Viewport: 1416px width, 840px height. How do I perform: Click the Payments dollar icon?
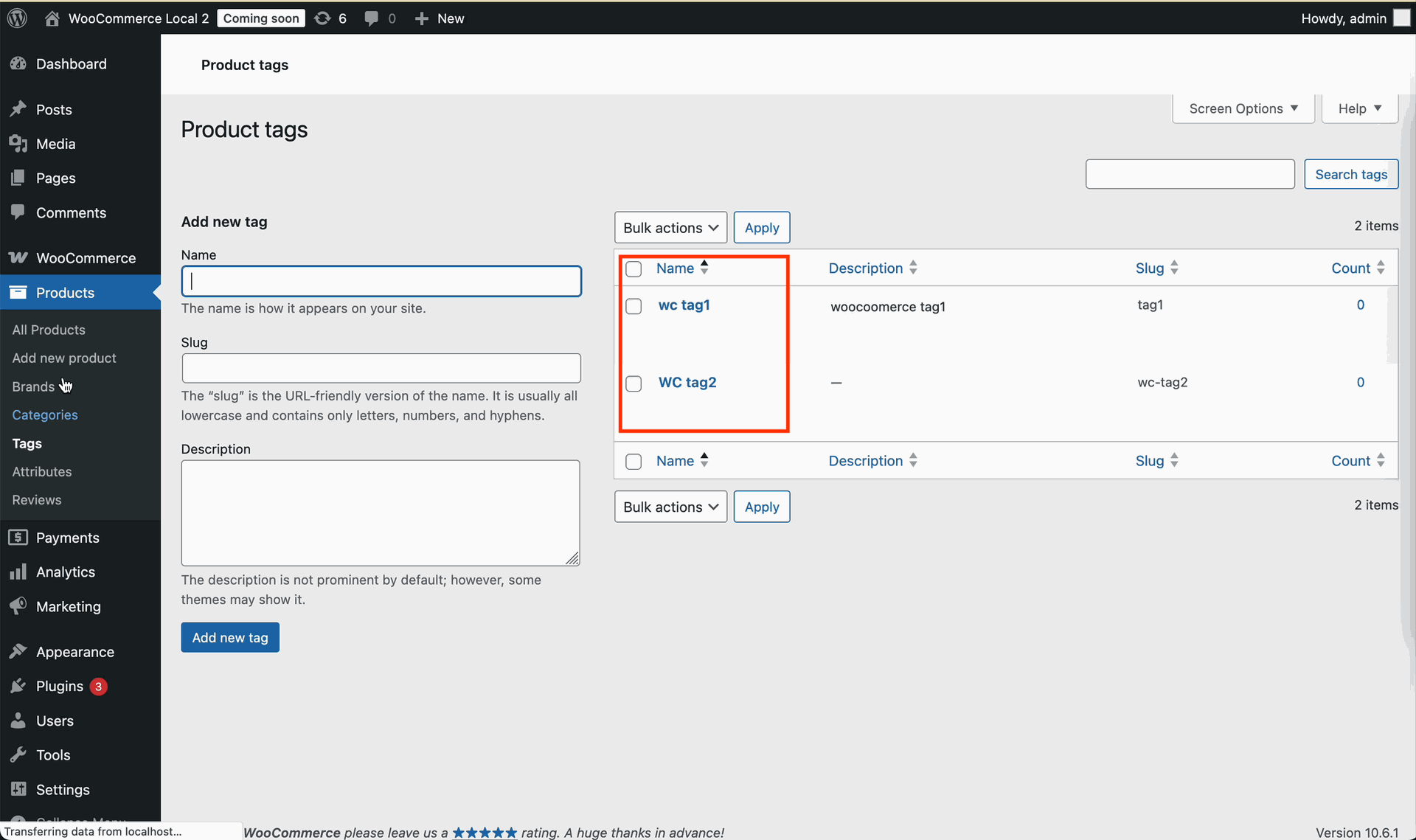(x=18, y=538)
